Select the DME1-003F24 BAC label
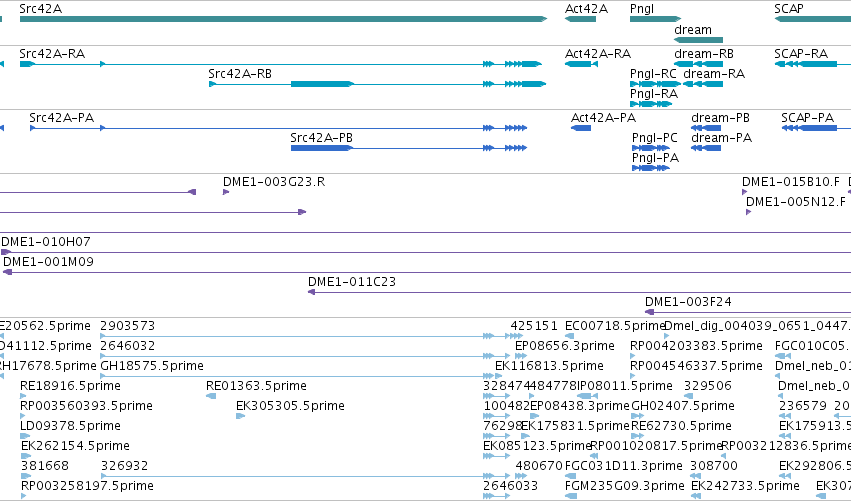 point(688,302)
